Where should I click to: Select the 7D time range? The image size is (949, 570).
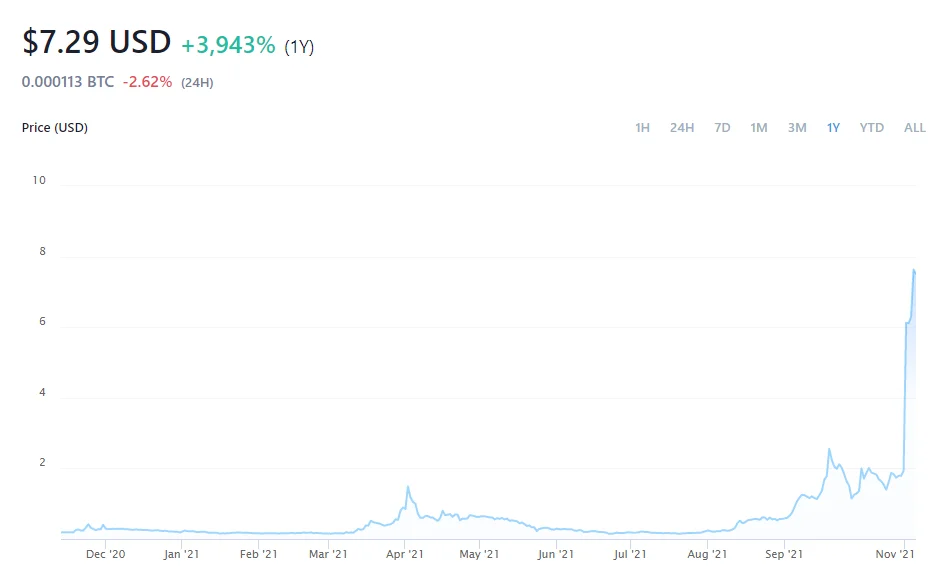(722, 128)
